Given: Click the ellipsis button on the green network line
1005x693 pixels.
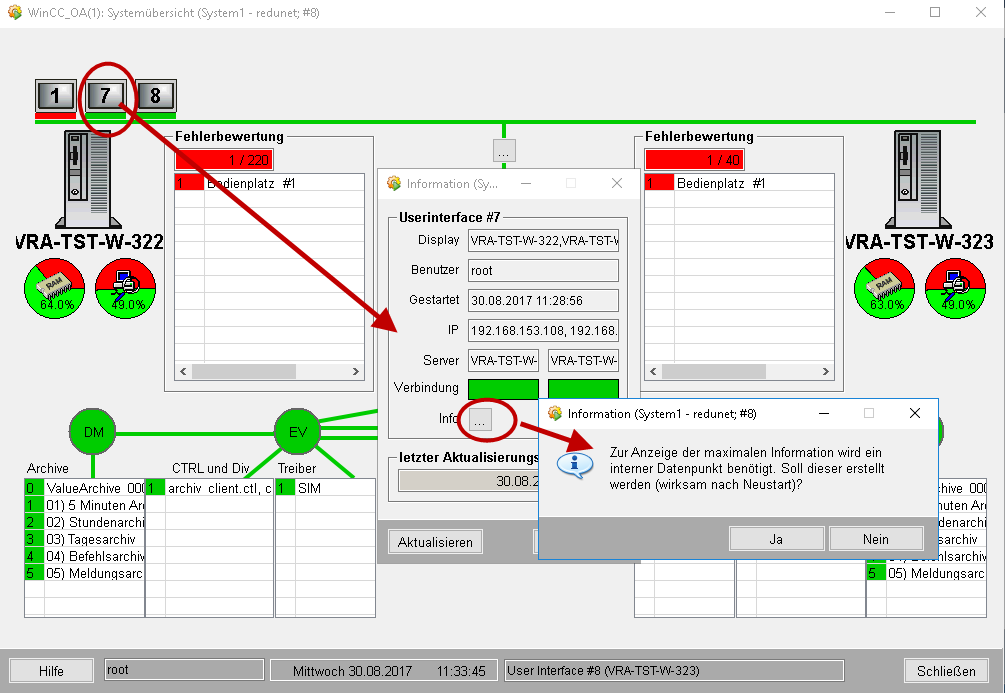Looking at the screenshot, I should 504,151.
